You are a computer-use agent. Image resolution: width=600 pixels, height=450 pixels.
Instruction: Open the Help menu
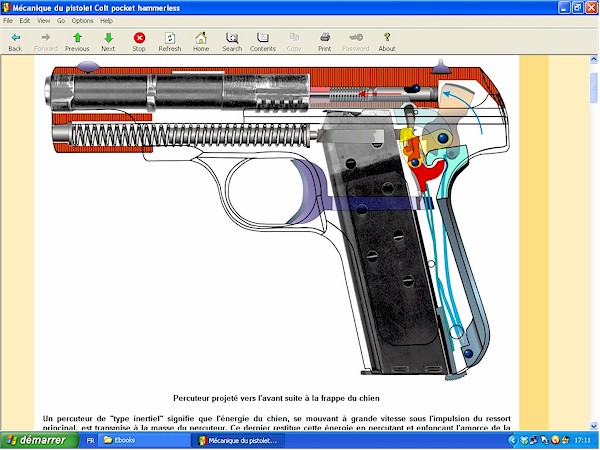point(106,21)
